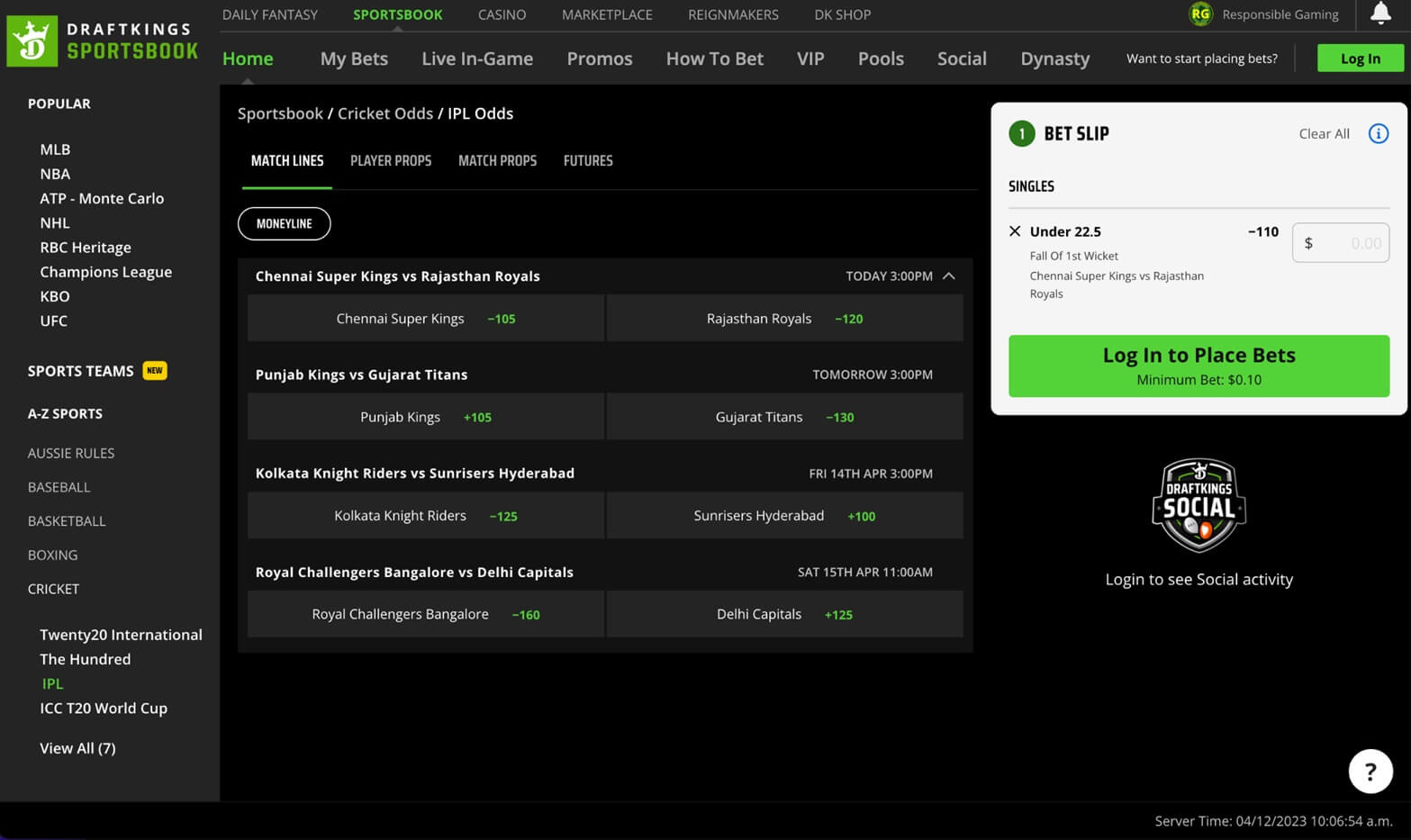Switch to the Match Lines tab
This screenshot has width=1411, height=840.
click(x=287, y=161)
